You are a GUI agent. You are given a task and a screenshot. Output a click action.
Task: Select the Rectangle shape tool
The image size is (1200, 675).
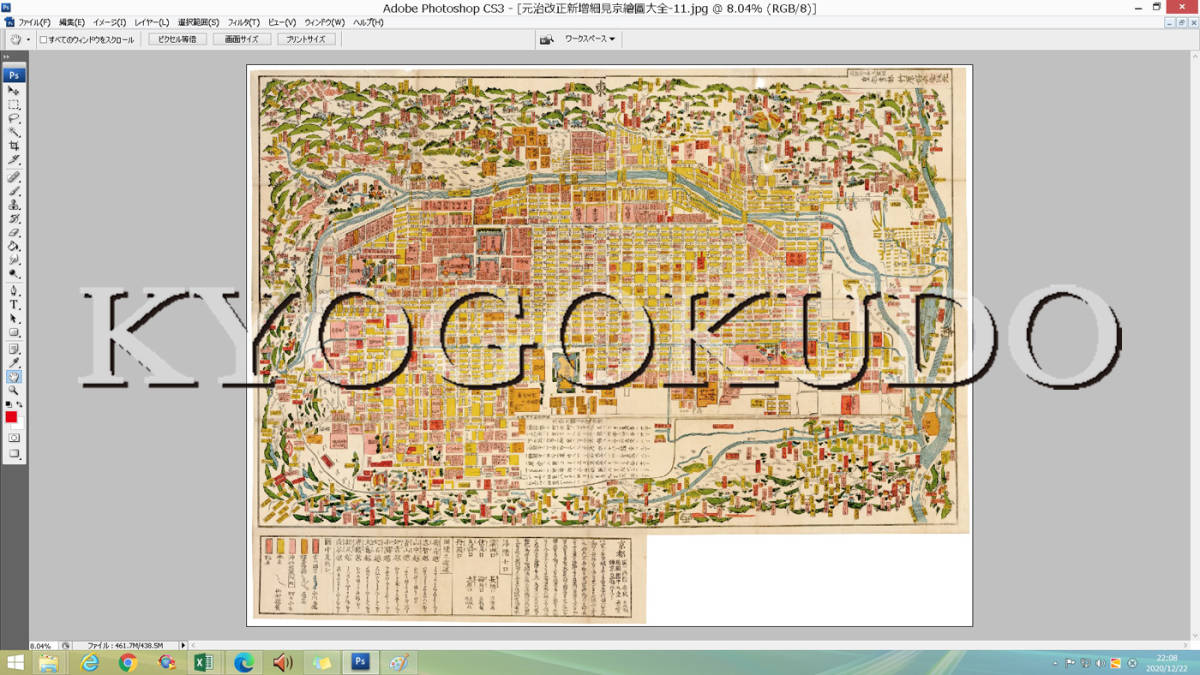point(14,333)
